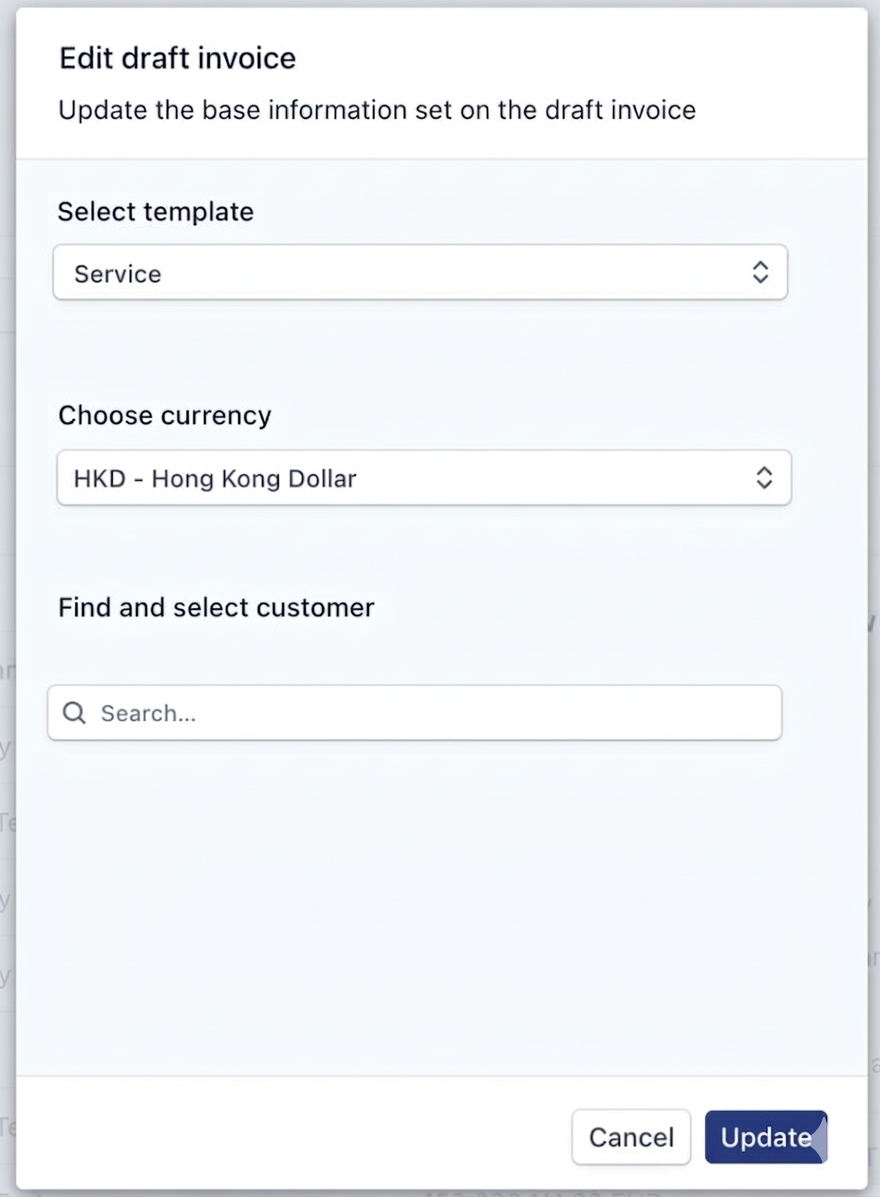This screenshot has width=880, height=1197.
Task: Click 'HKD - Hong Kong Dollar' currency value
Action: point(215,479)
